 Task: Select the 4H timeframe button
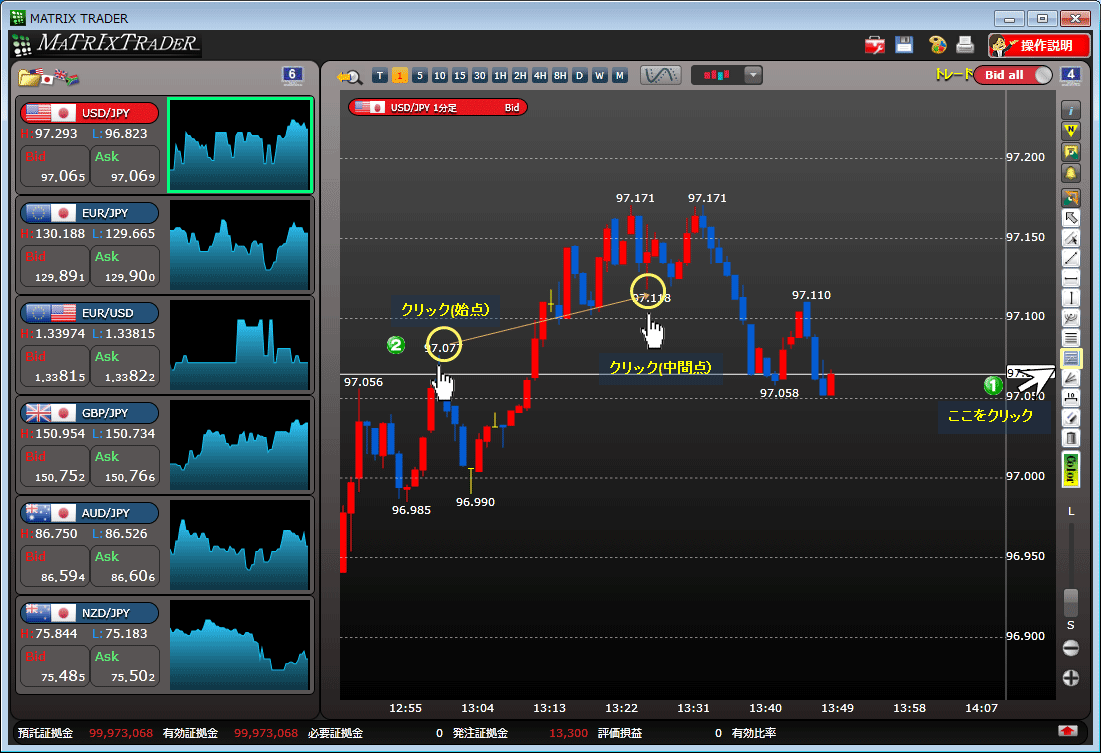click(540, 75)
